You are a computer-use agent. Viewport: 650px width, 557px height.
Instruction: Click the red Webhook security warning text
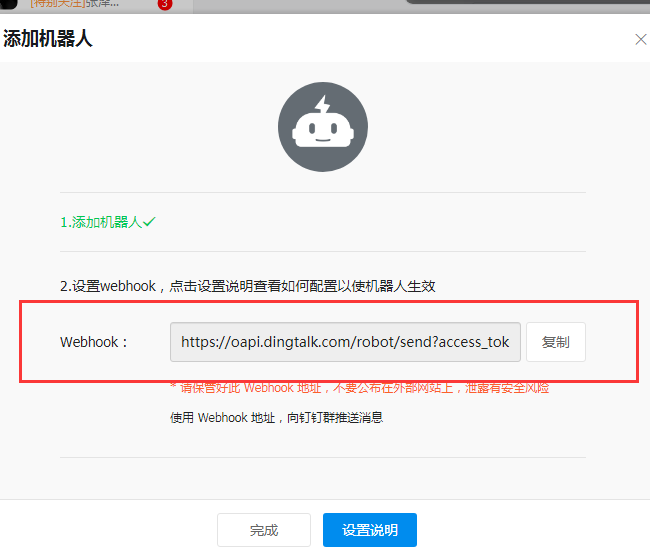coord(360,388)
